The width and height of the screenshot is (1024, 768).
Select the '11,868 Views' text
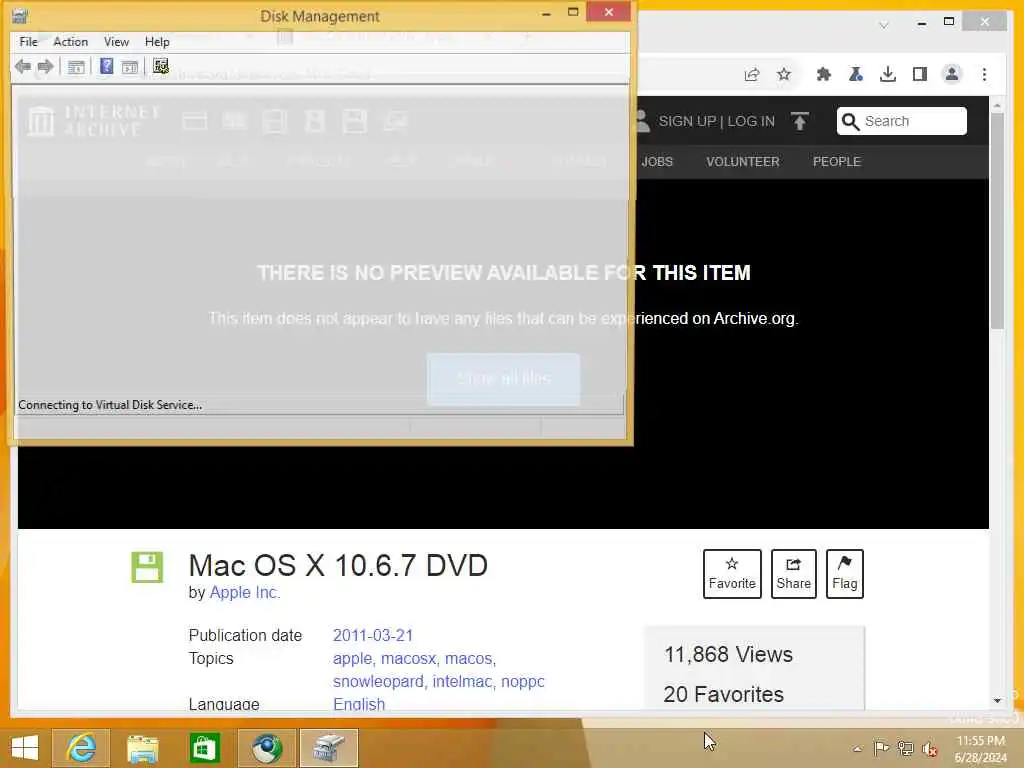(728, 654)
